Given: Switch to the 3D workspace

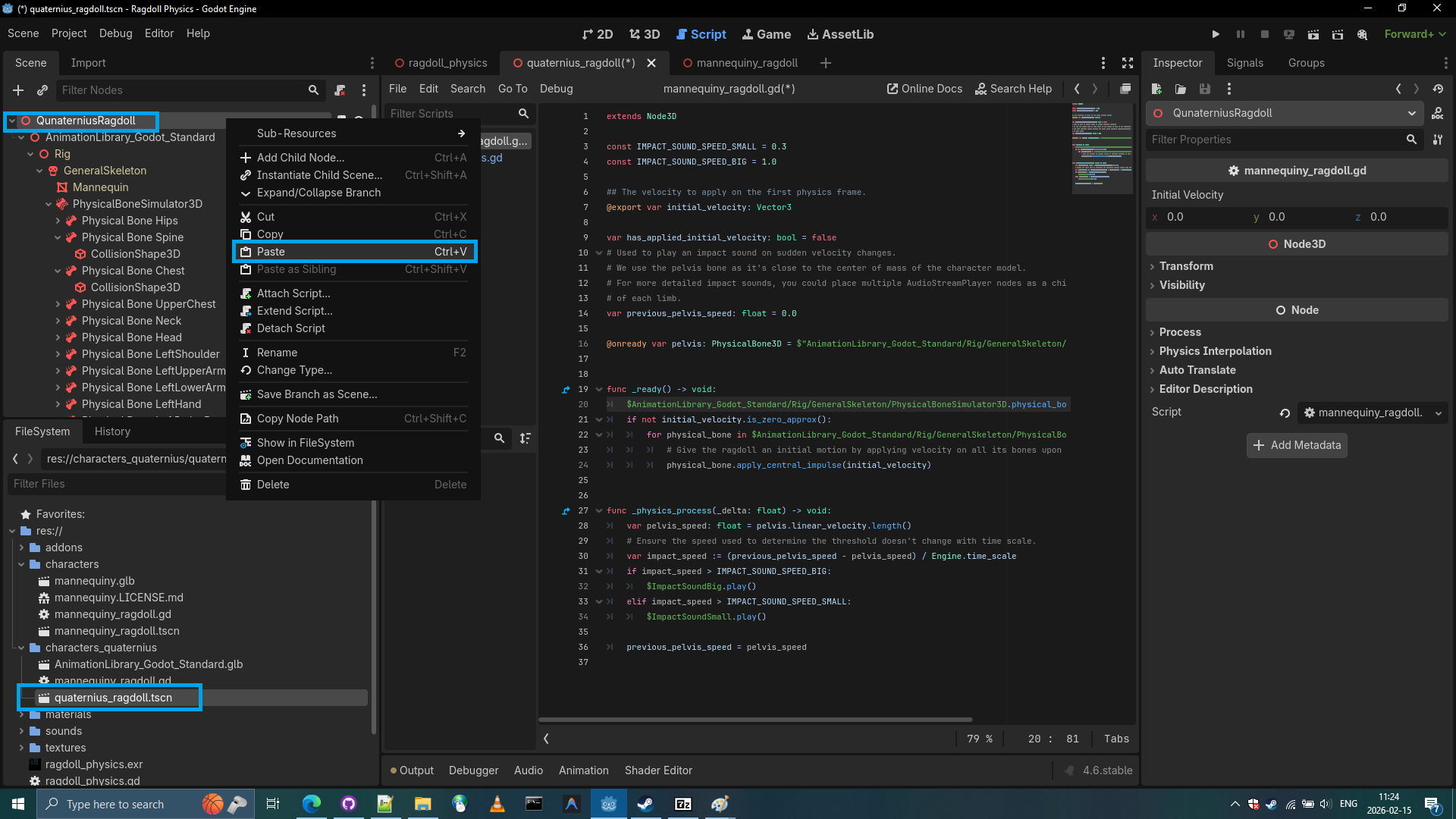Looking at the screenshot, I should click(645, 34).
